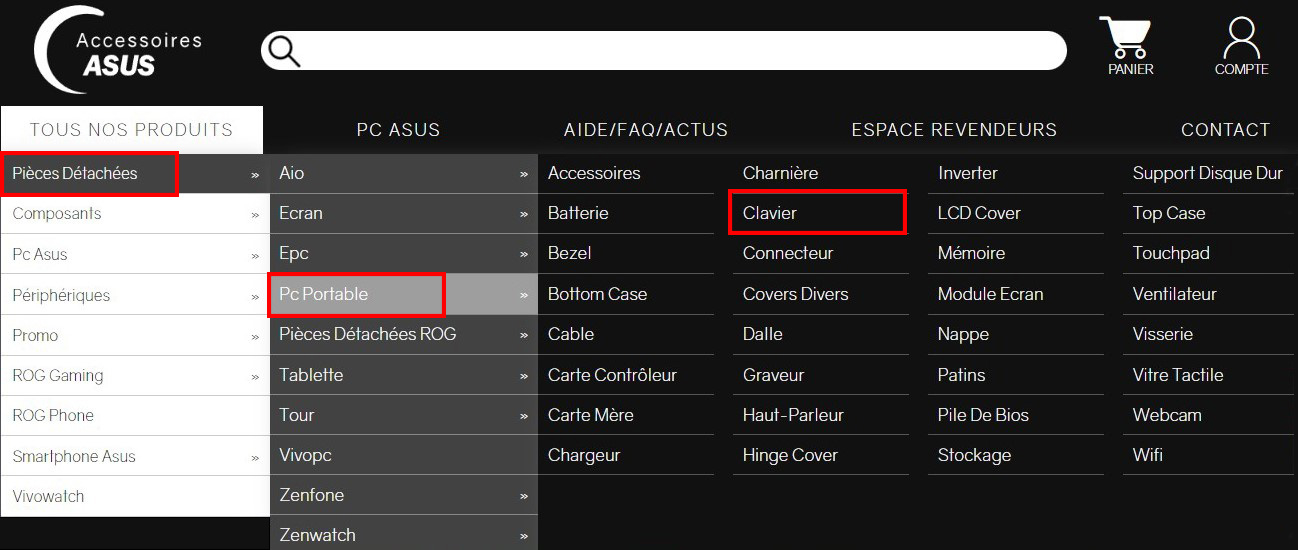Click the magnifying glass search icon
Screen dimensions: 1298x550
pyautogui.click(x=285, y=51)
